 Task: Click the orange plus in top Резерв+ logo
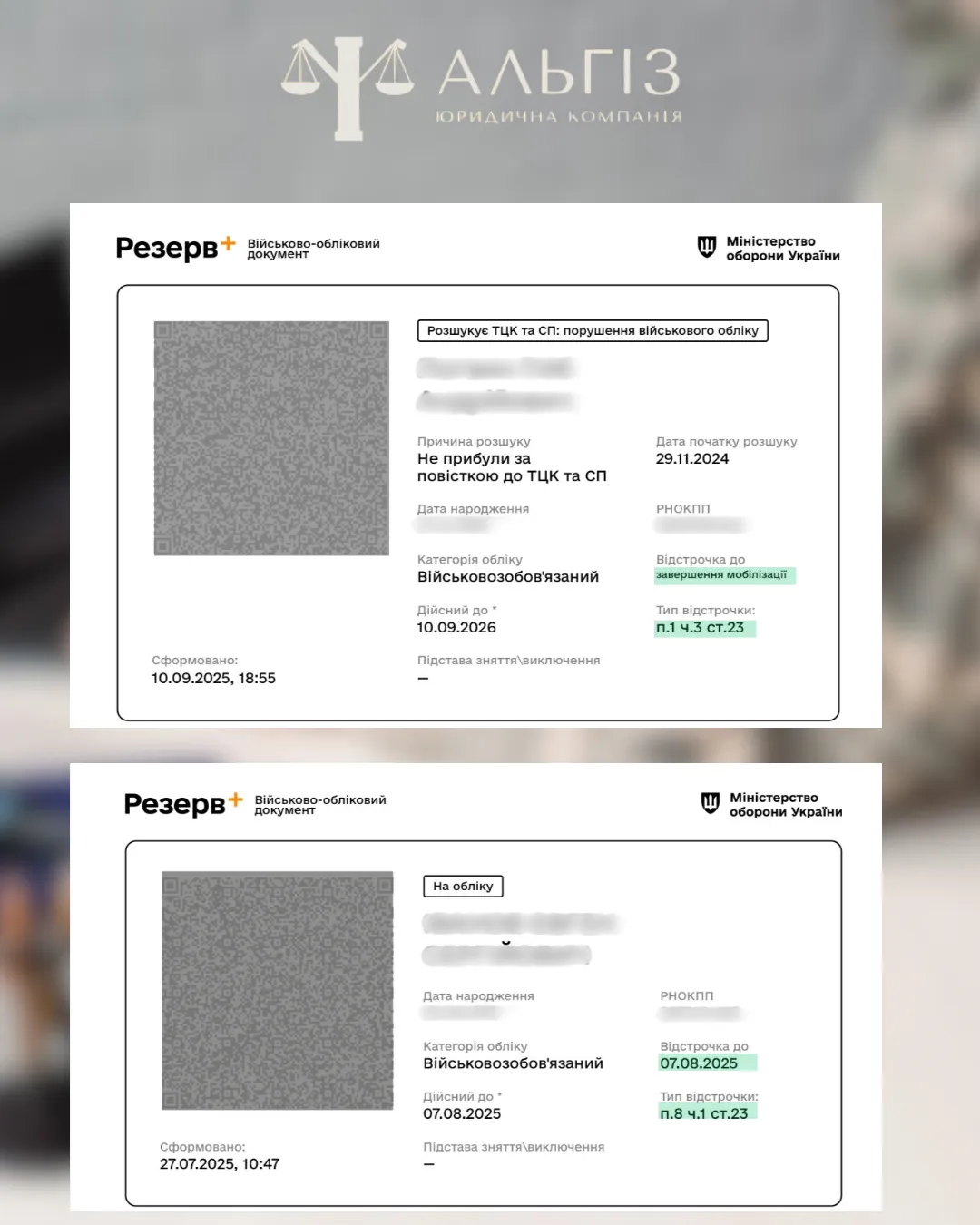tap(228, 243)
